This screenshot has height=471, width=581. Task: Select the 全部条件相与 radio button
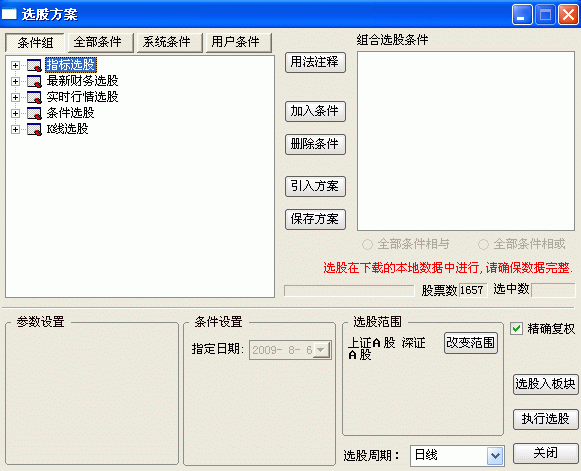[367, 245]
